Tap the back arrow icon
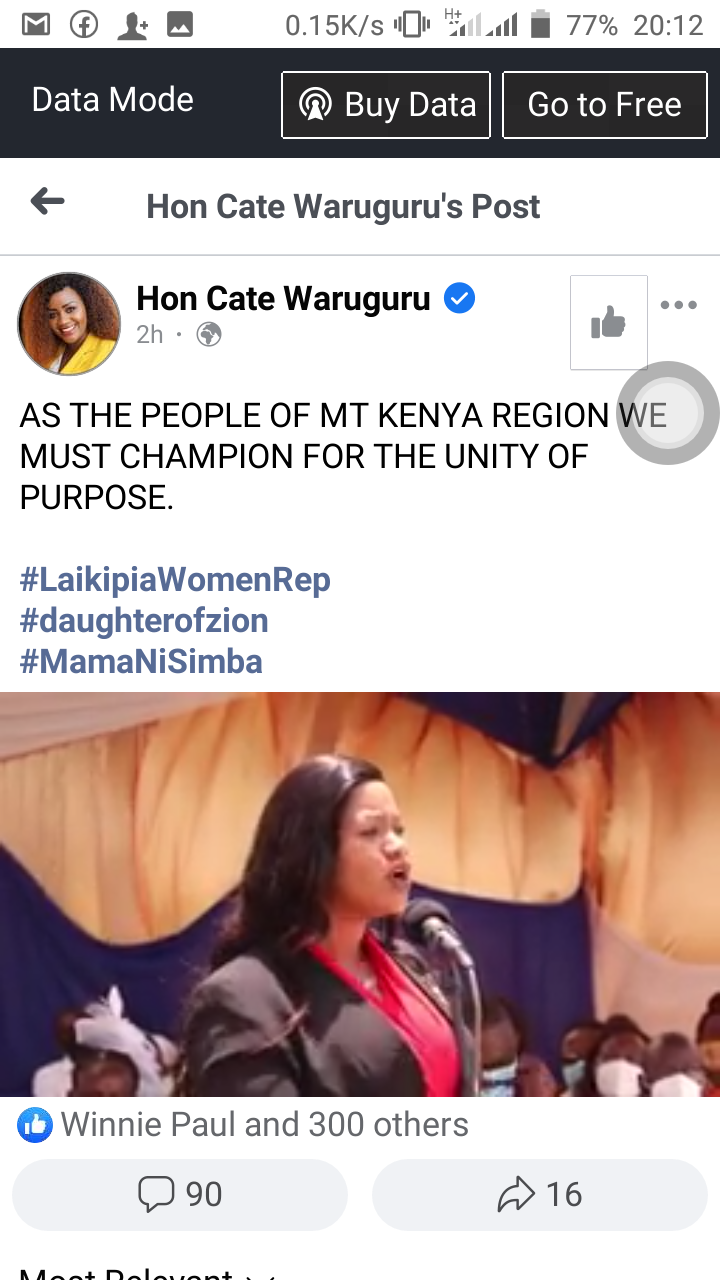The image size is (720, 1280). point(47,203)
